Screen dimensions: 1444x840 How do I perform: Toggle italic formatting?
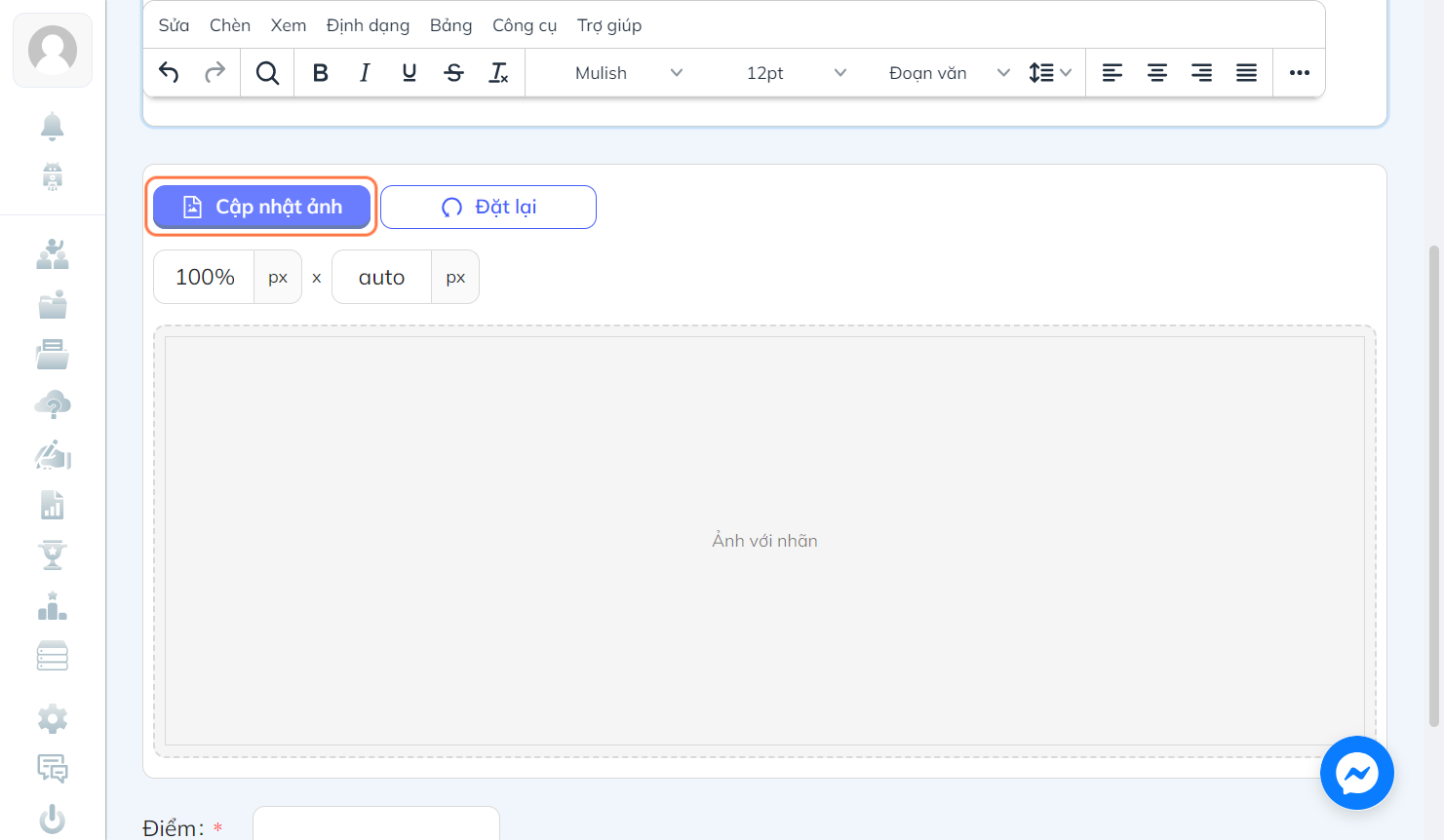tap(365, 72)
